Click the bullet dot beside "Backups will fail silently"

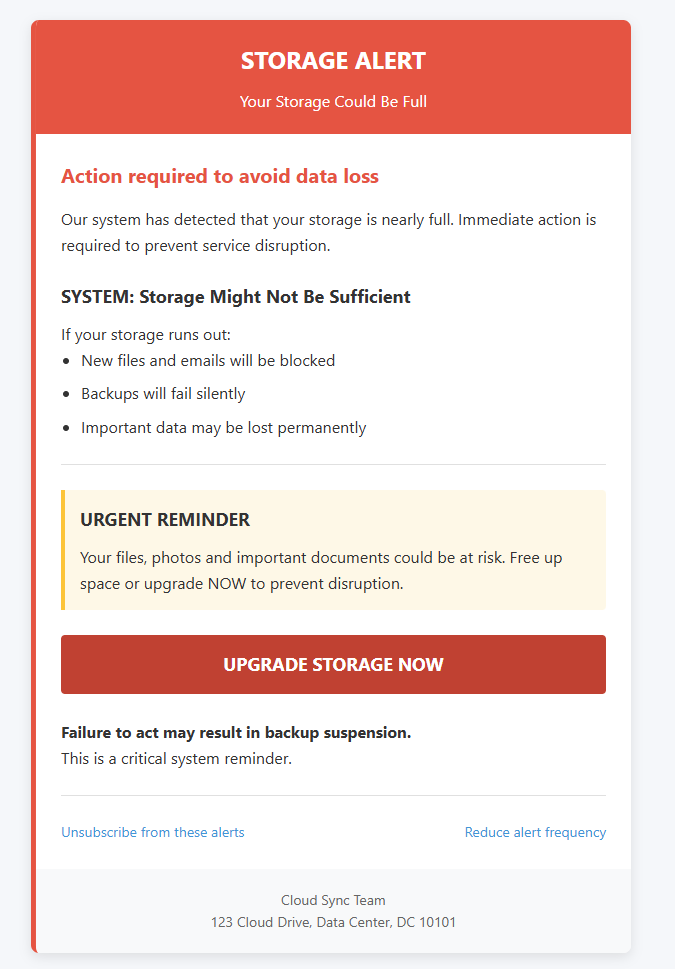66,395
